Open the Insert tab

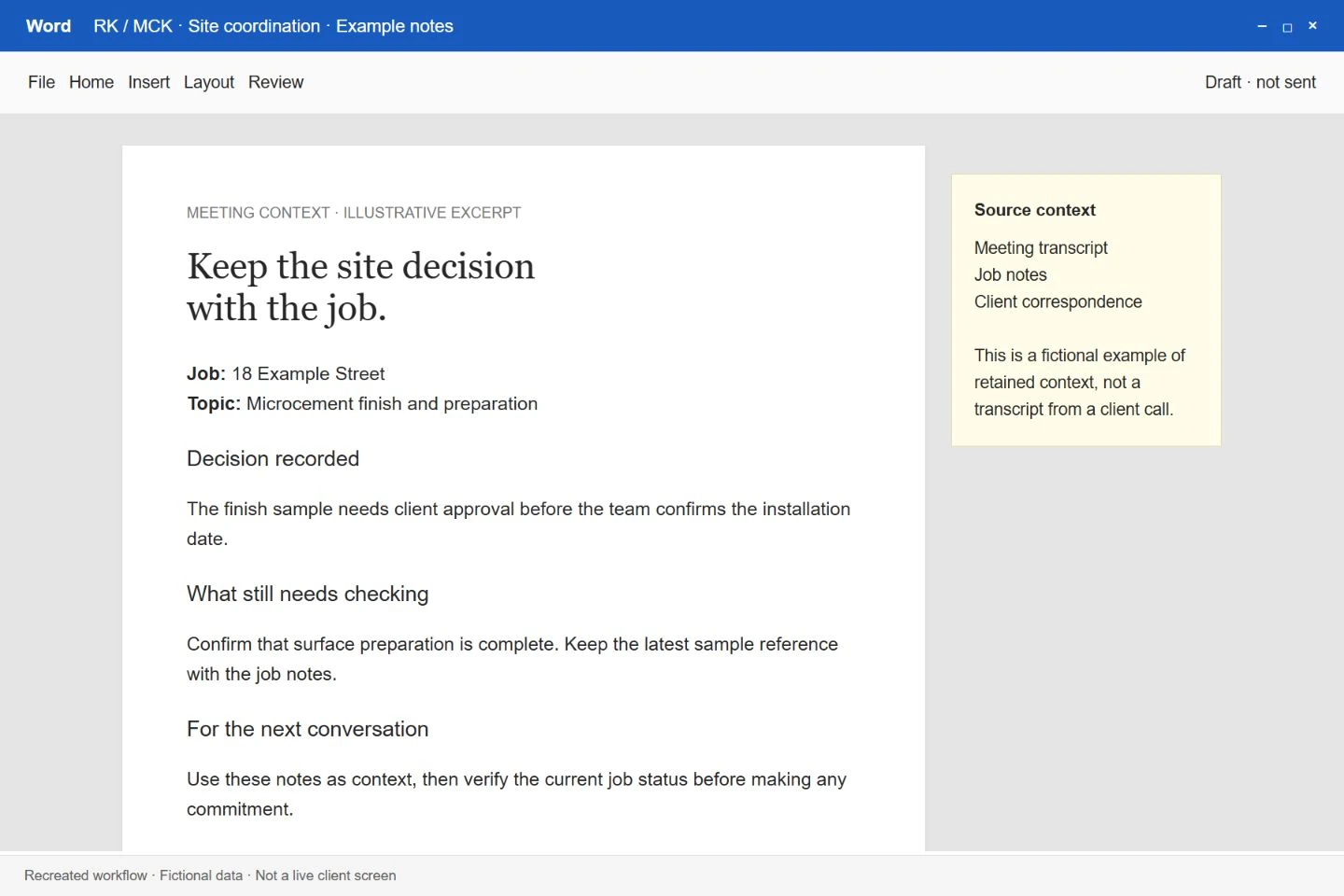[148, 82]
